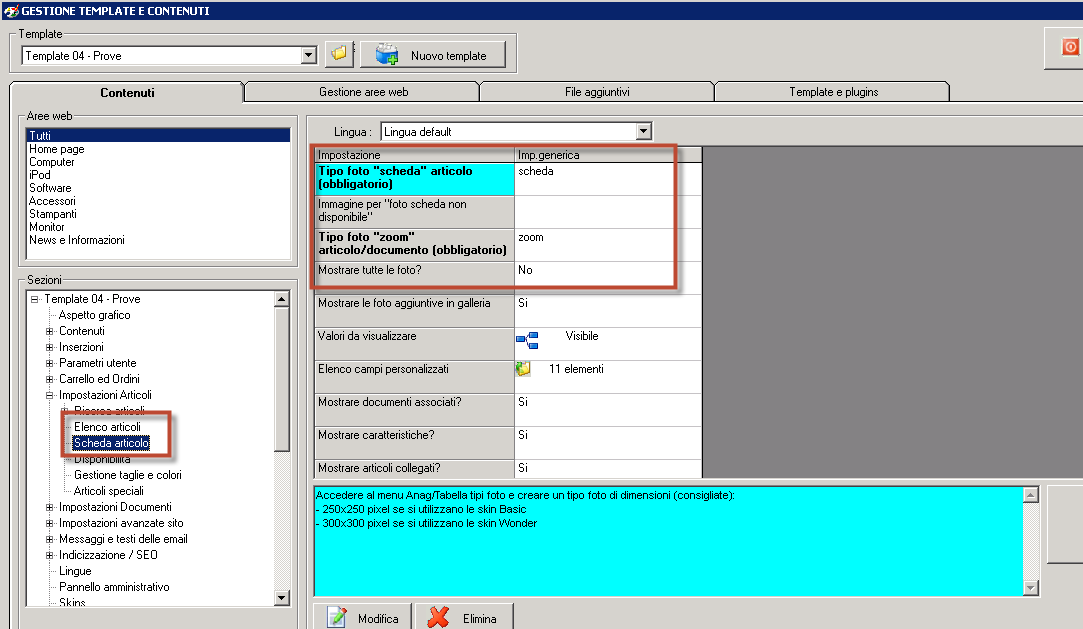Expand the Messaggi e testi delle email node
Viewport: 1083px width, 629px height.
point(50,539)
